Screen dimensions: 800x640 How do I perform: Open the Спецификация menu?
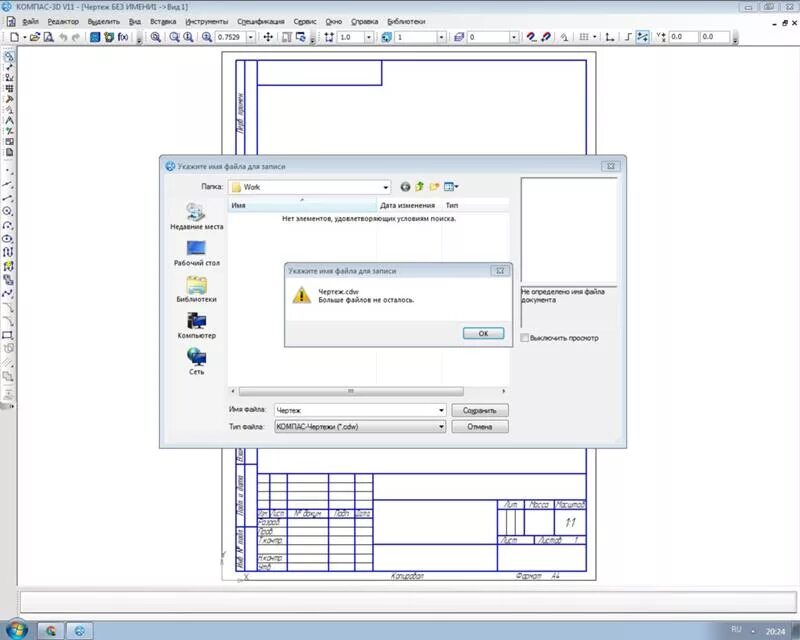[x=261, y=21]
